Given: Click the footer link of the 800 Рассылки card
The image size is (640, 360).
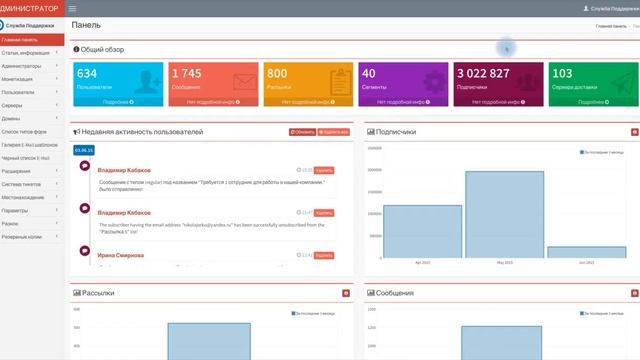Looking at the screenshot, I should coord(308,102).
